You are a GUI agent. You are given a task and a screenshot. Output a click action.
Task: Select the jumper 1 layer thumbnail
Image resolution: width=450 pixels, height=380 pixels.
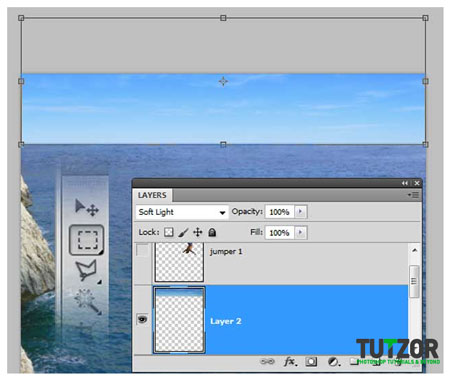pyautogui.click(x=179, y=262)
